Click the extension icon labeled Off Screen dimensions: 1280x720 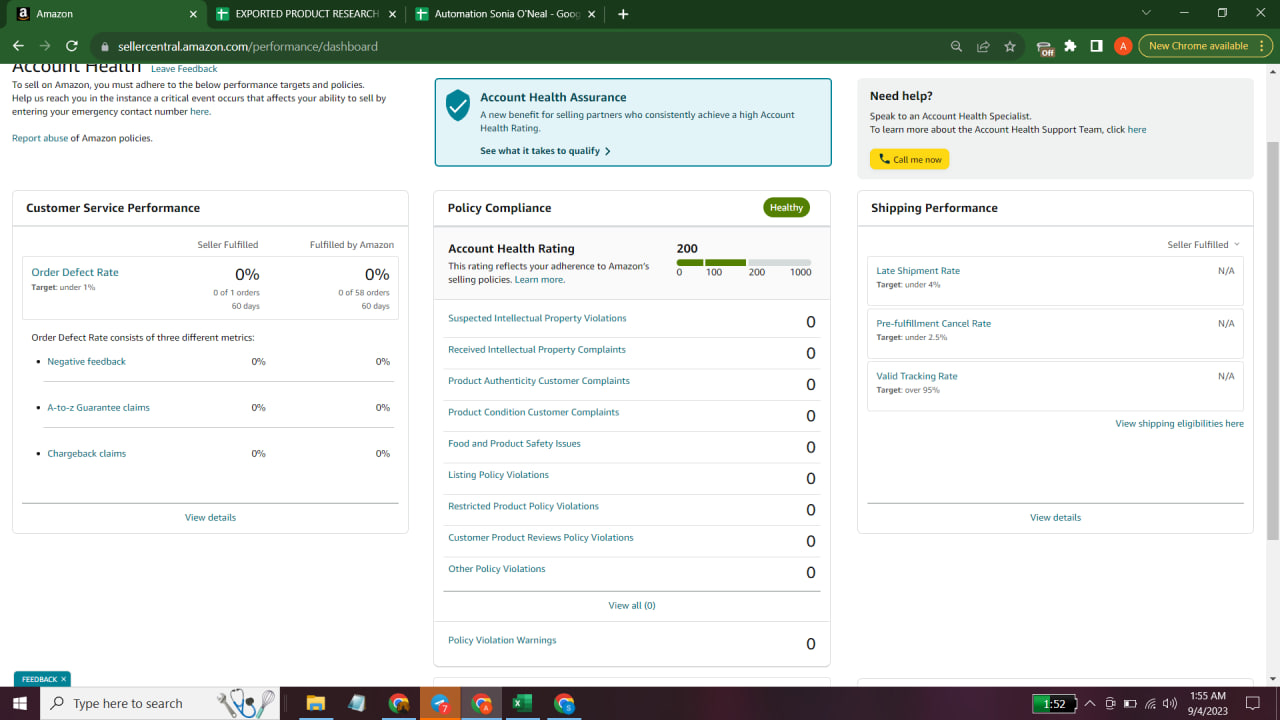(x=1045, y=47)
